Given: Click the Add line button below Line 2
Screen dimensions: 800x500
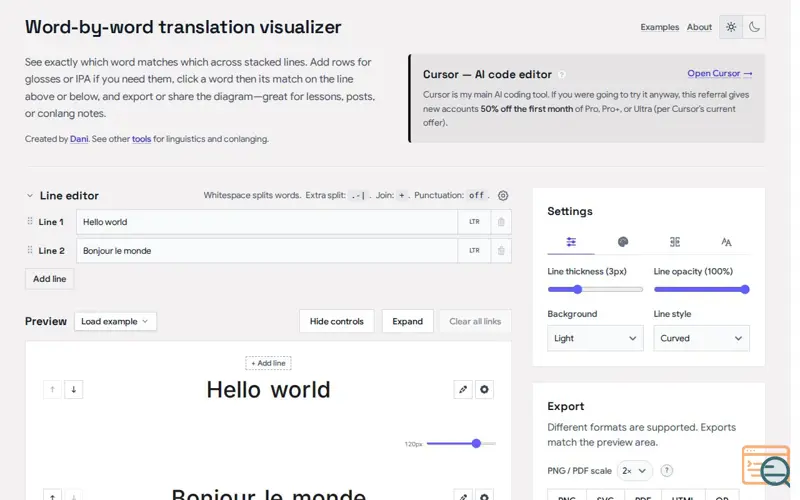Looking at the screenshot, I should pyautogui.click(x=49, y=279).
